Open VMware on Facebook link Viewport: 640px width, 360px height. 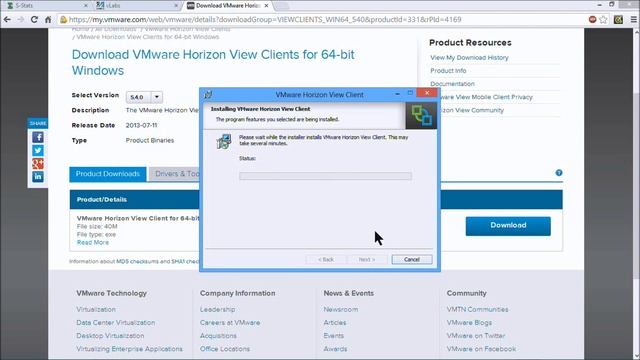coord(481,349)
